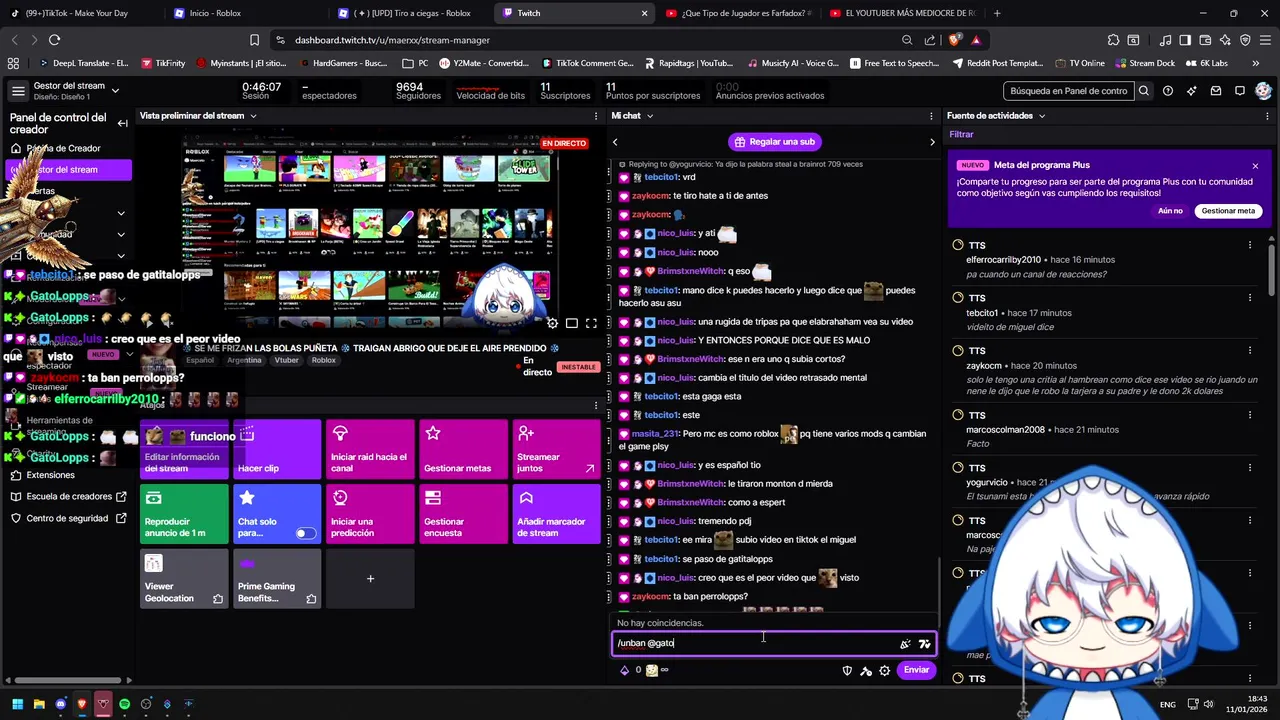The width and height of the screenshot is (1280, 720).
Task: Open the inbox mail icon
Action: pyautogui.click(x=1216, y=91)
